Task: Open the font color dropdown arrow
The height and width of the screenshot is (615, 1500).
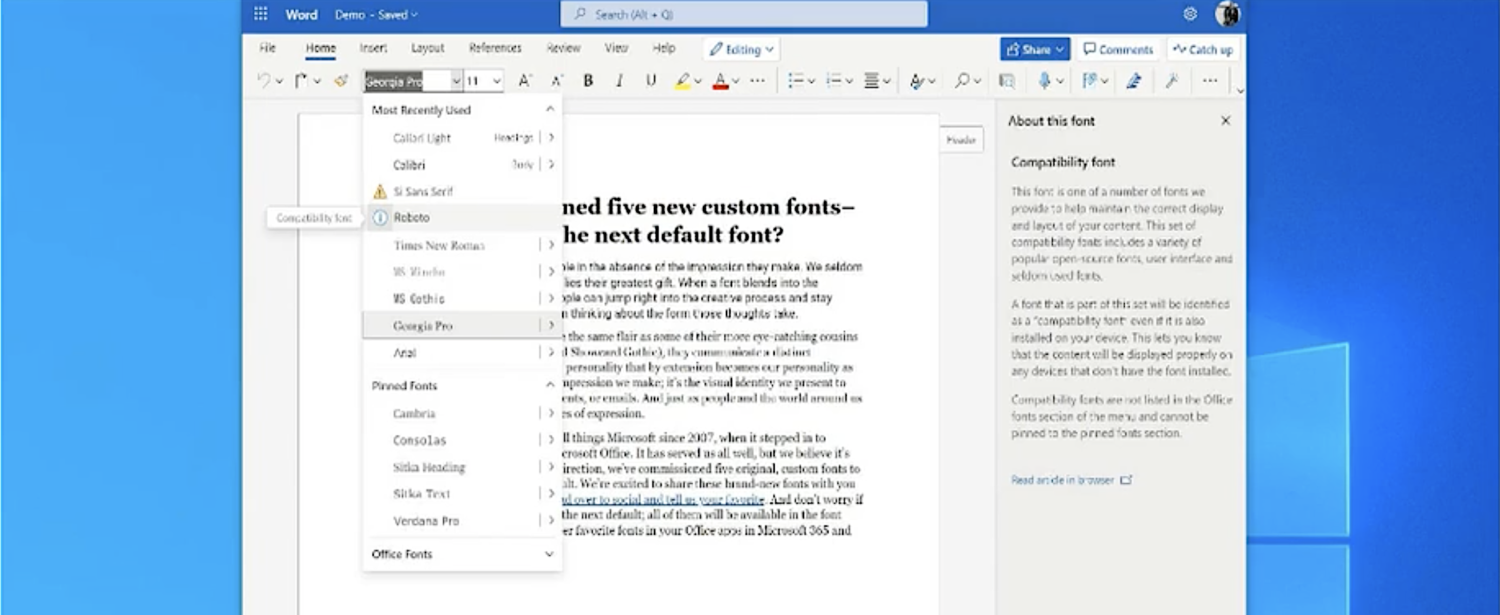Action: [736, 81]
